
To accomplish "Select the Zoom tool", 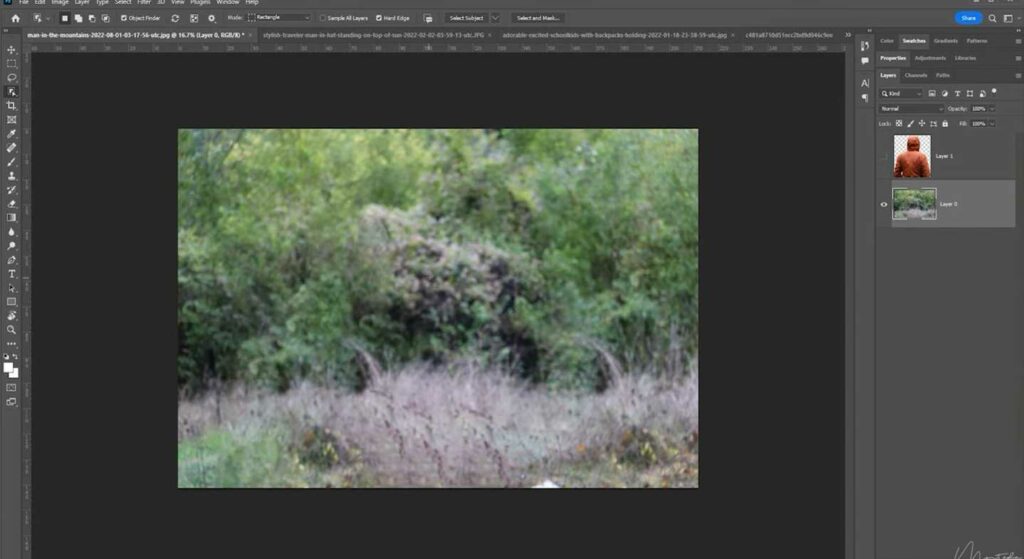I will [11, 330].
